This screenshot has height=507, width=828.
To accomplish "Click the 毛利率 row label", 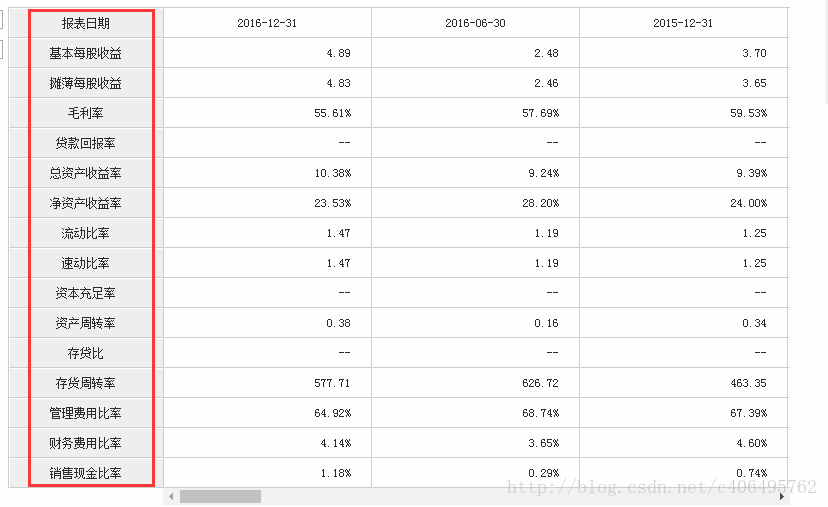I will 86,113.
